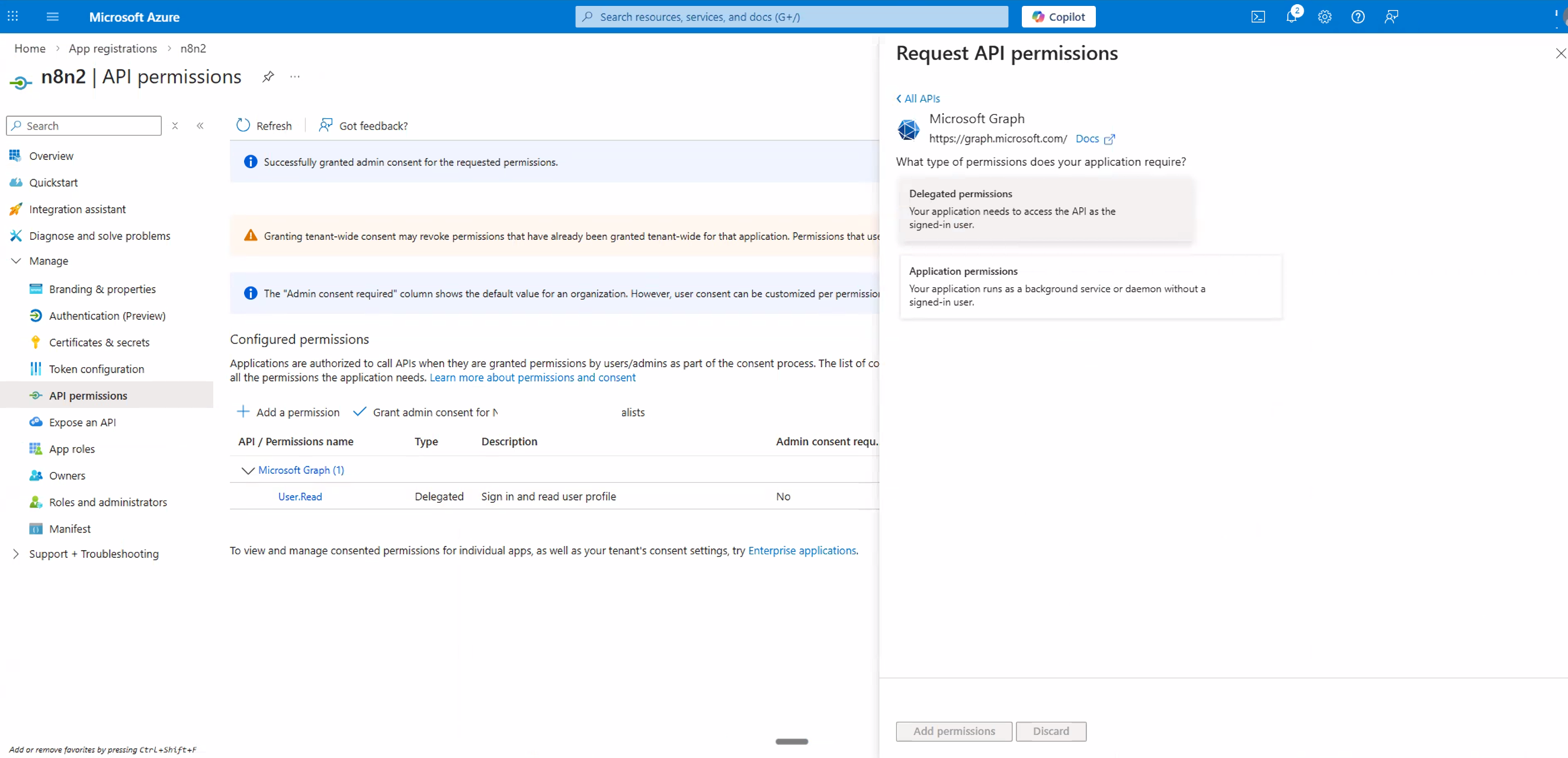Select the Delegated permissions option
This screenshot has height=758, width=1568.
1046,209
